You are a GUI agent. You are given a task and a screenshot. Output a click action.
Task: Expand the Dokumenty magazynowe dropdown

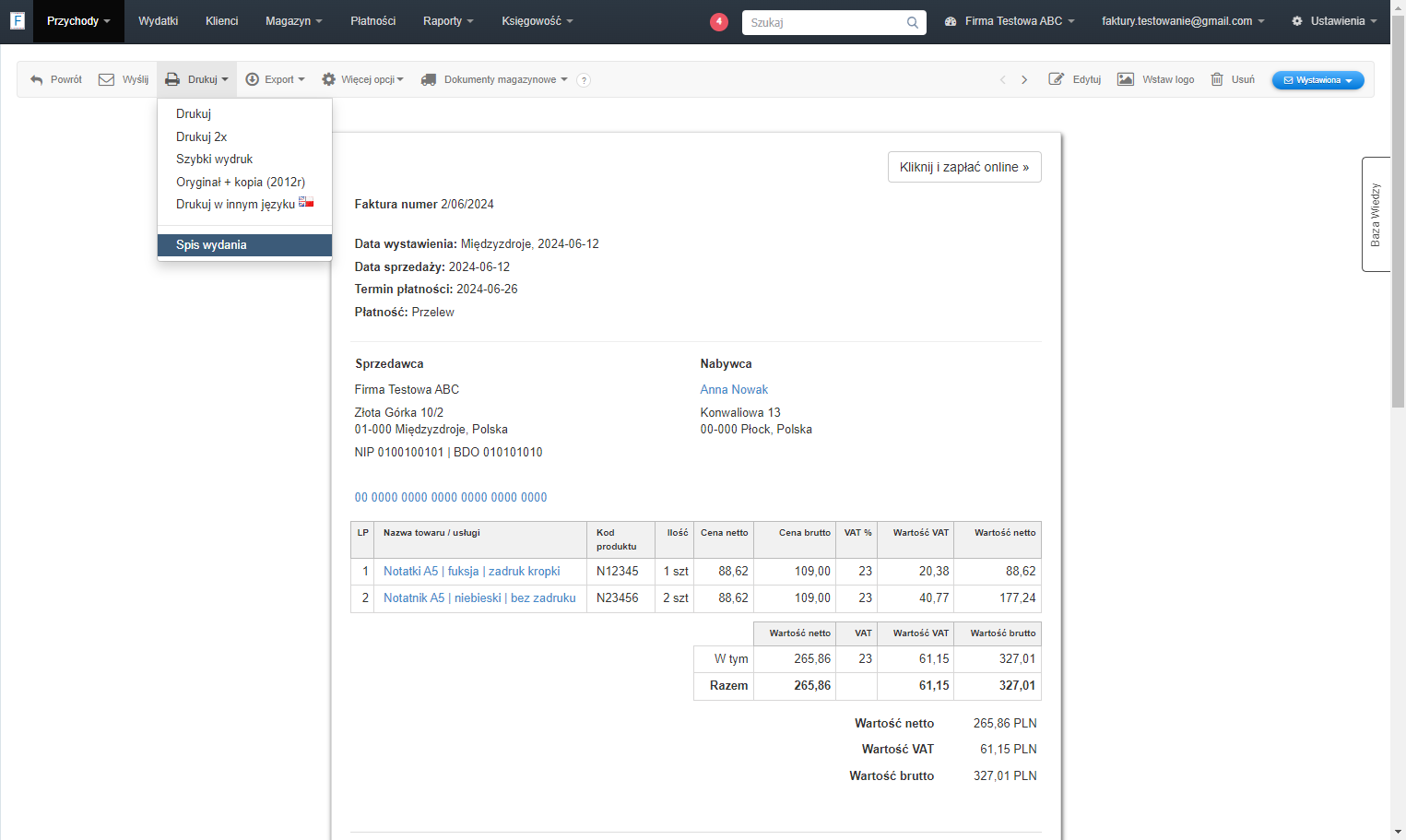[x=505, y=80]
